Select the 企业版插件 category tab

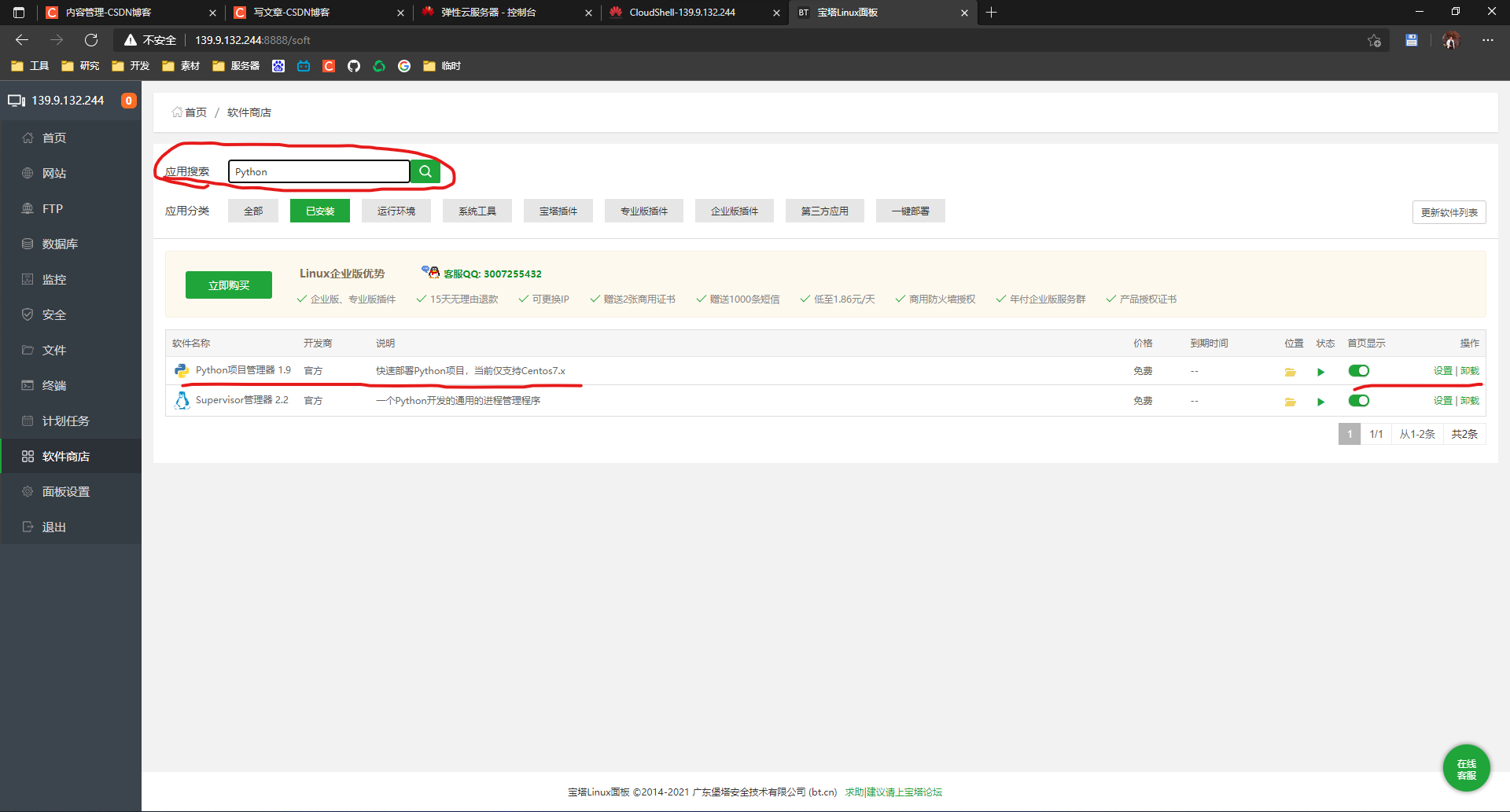735,211
